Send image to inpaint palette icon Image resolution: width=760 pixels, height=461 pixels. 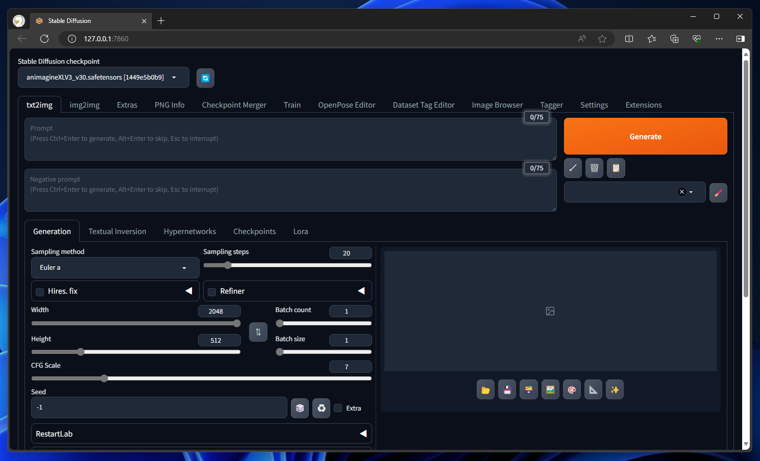tap(571, 390)
